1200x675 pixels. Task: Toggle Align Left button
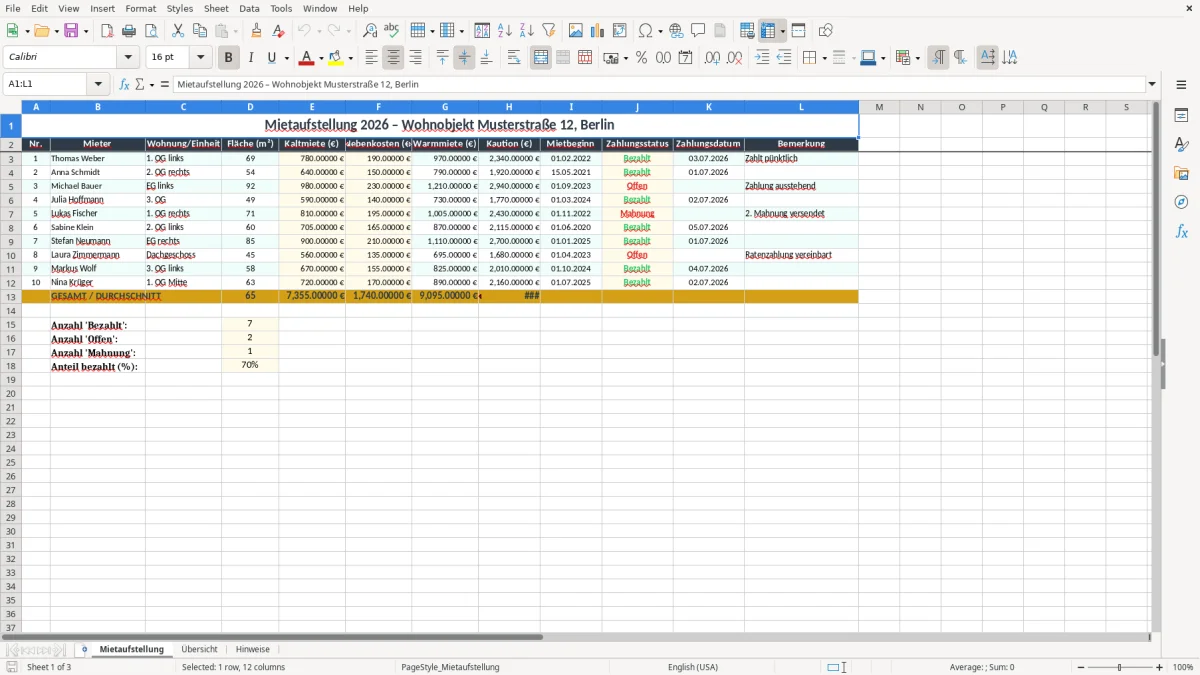pos(372,58)
